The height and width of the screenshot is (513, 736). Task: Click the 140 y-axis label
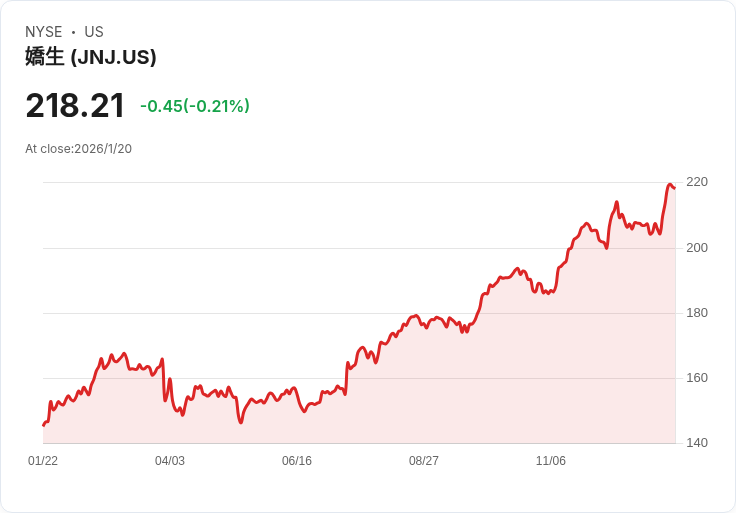tap(696, 443)
